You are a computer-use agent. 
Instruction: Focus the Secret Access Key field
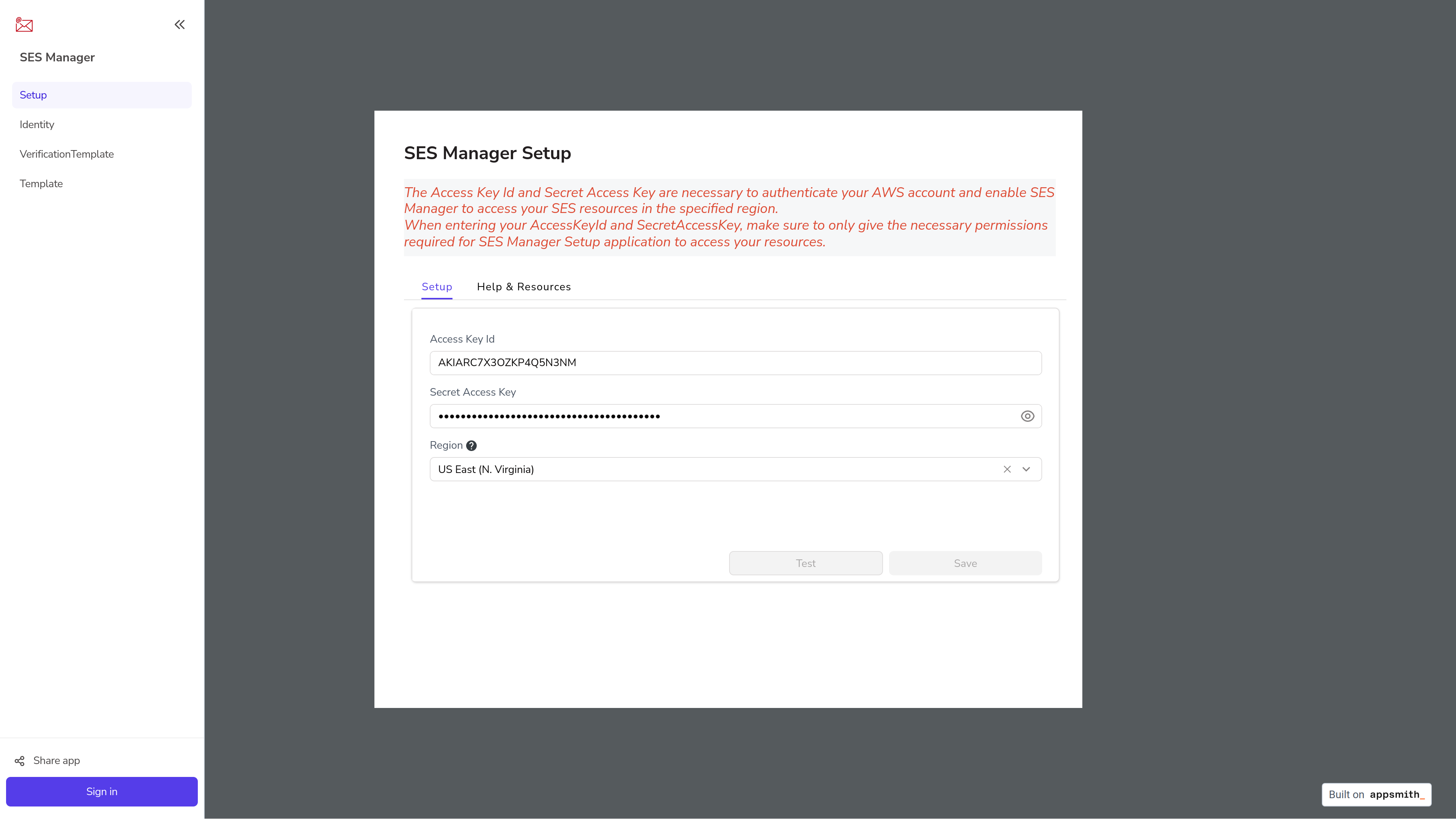coord(735,416)
